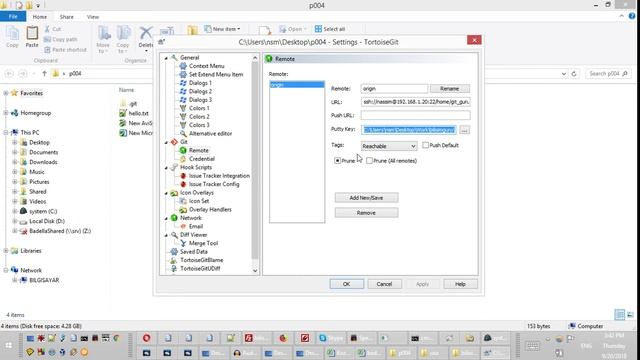640x360 pixels.
Task: Collapse the Hook Scripts node
Action: [x=166, y=167]
